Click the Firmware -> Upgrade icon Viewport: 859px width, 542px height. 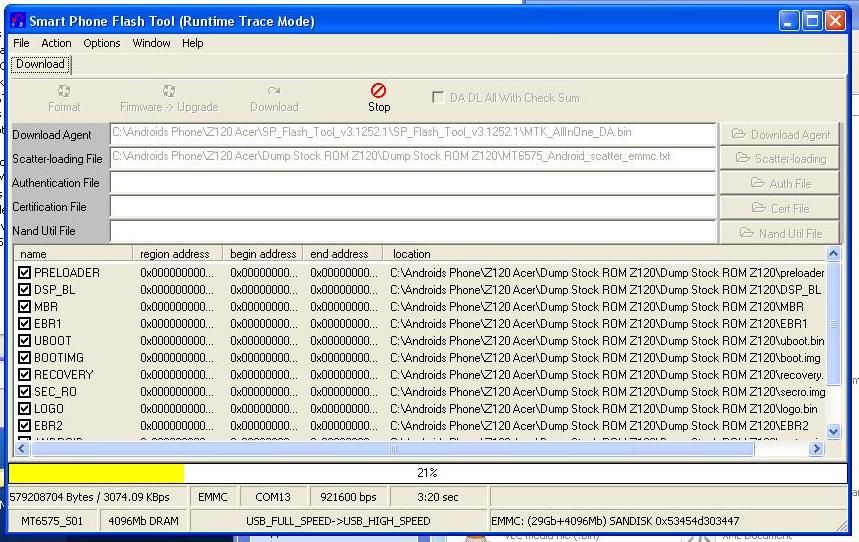tap(169, 91)
